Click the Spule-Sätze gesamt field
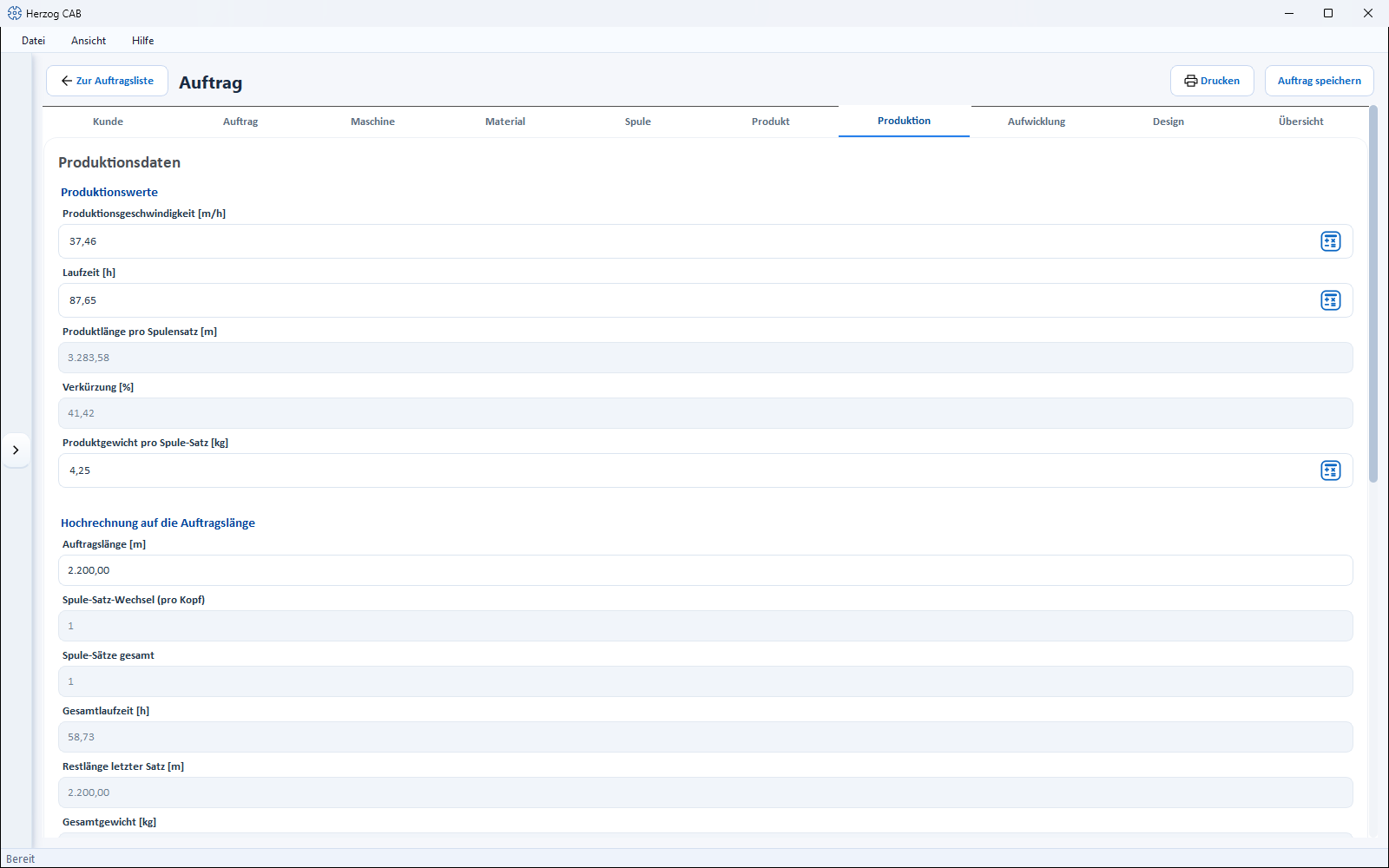 705,681
